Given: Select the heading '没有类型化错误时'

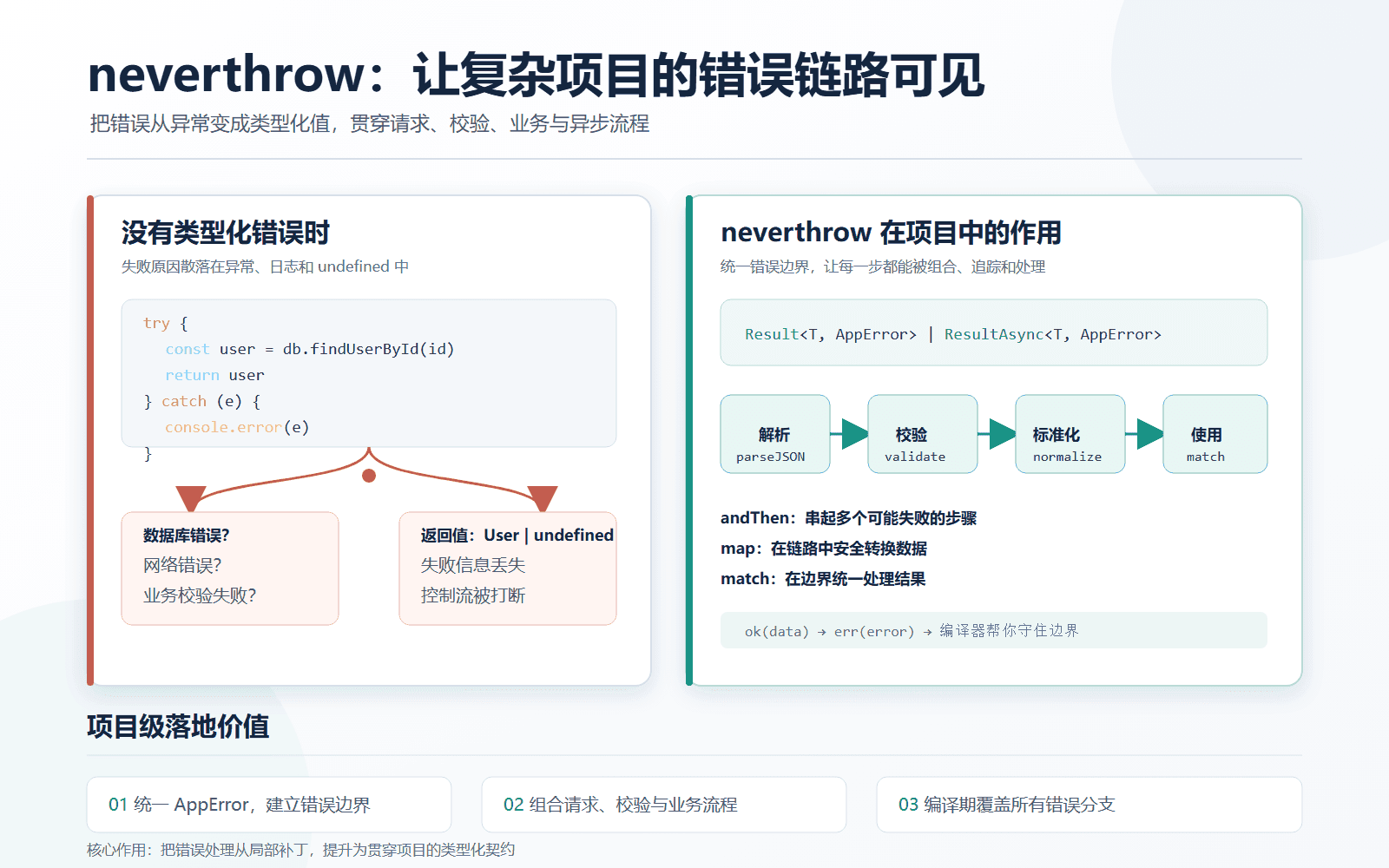Looking at the screenshot, I should coord(226,233).
